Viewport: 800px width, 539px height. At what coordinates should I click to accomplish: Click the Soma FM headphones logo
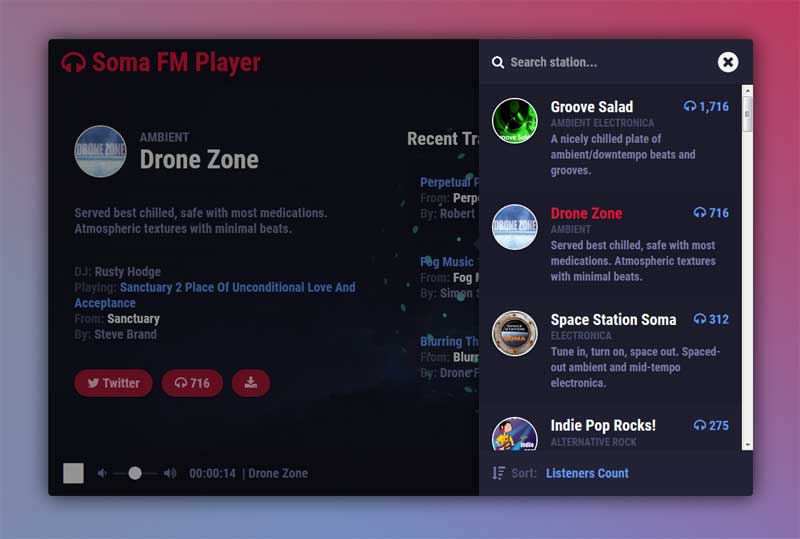[x=73, y=63]
